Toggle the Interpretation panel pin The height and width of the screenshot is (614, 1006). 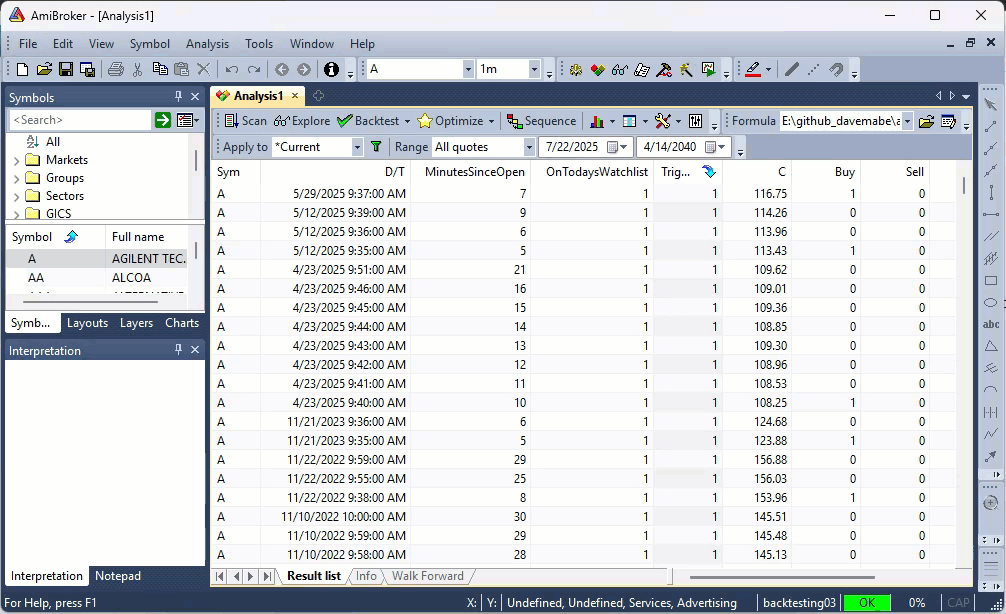179,350
